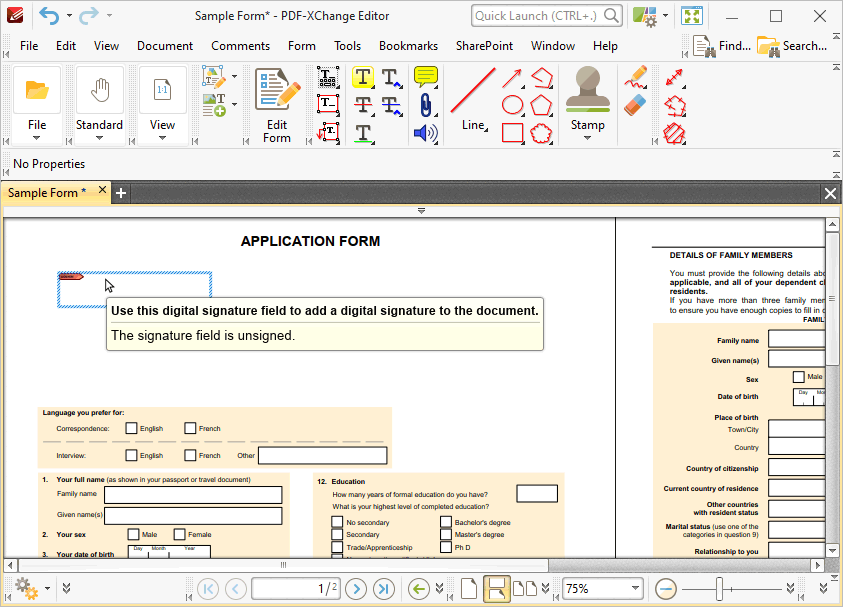Viewport: 843px width, 607px height.
Task: Select the Rectangle shape tool
Action: (x=512, y=133)
